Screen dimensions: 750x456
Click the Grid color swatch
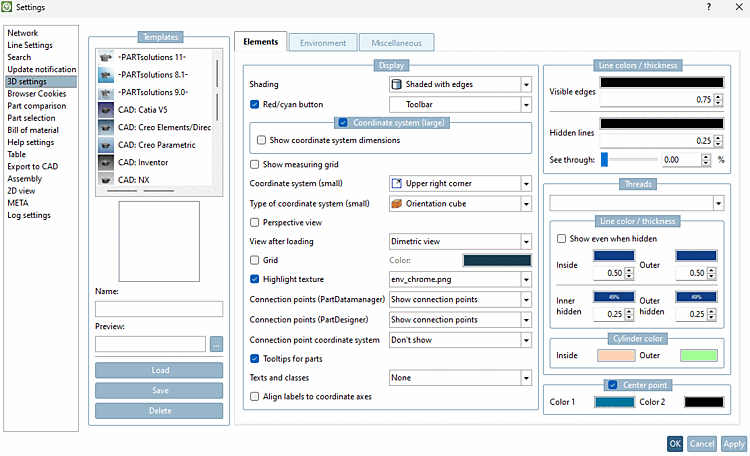[497, 260]
